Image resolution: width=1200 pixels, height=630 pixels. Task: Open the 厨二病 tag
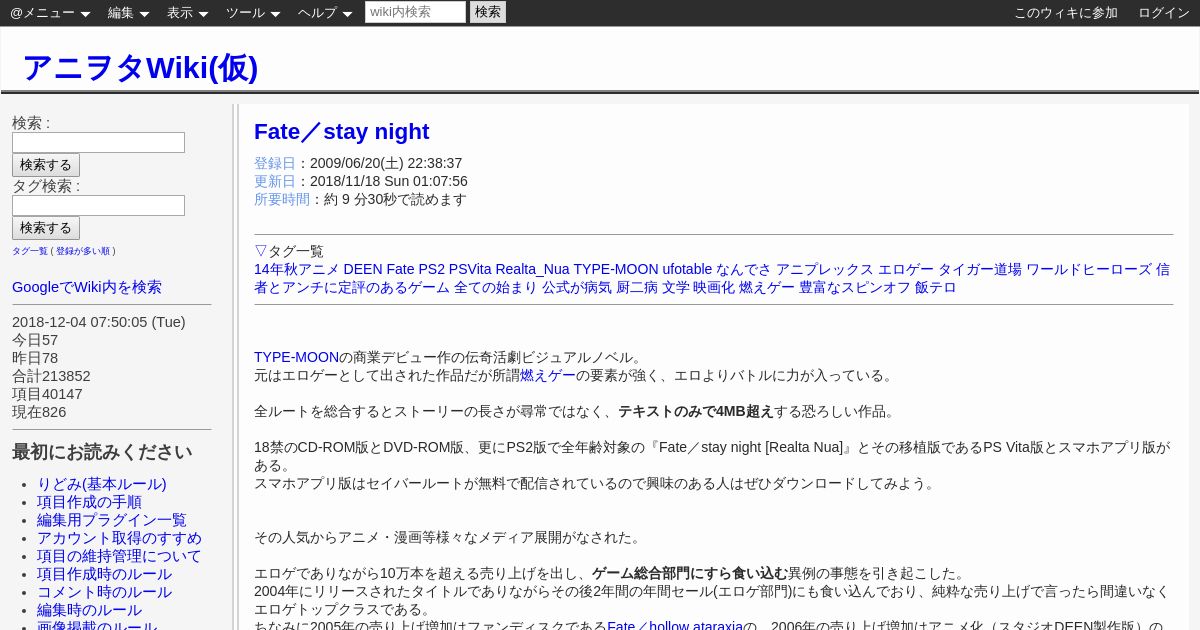pos(637,287)
